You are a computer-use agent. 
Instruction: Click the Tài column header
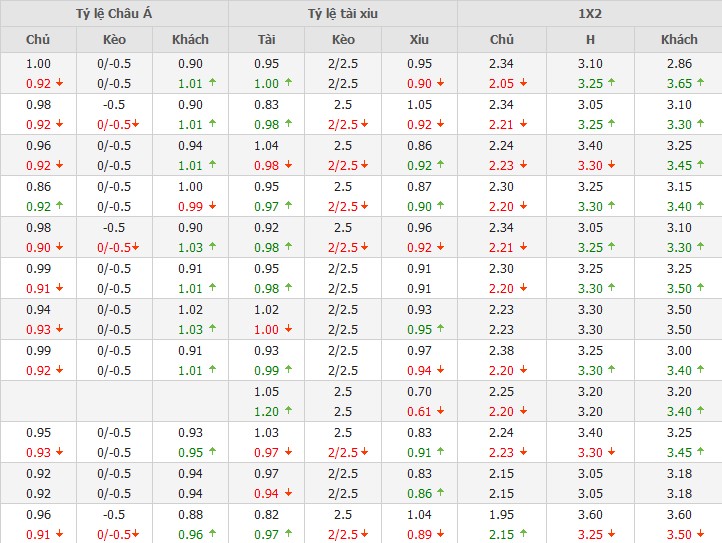click(266, 40)
